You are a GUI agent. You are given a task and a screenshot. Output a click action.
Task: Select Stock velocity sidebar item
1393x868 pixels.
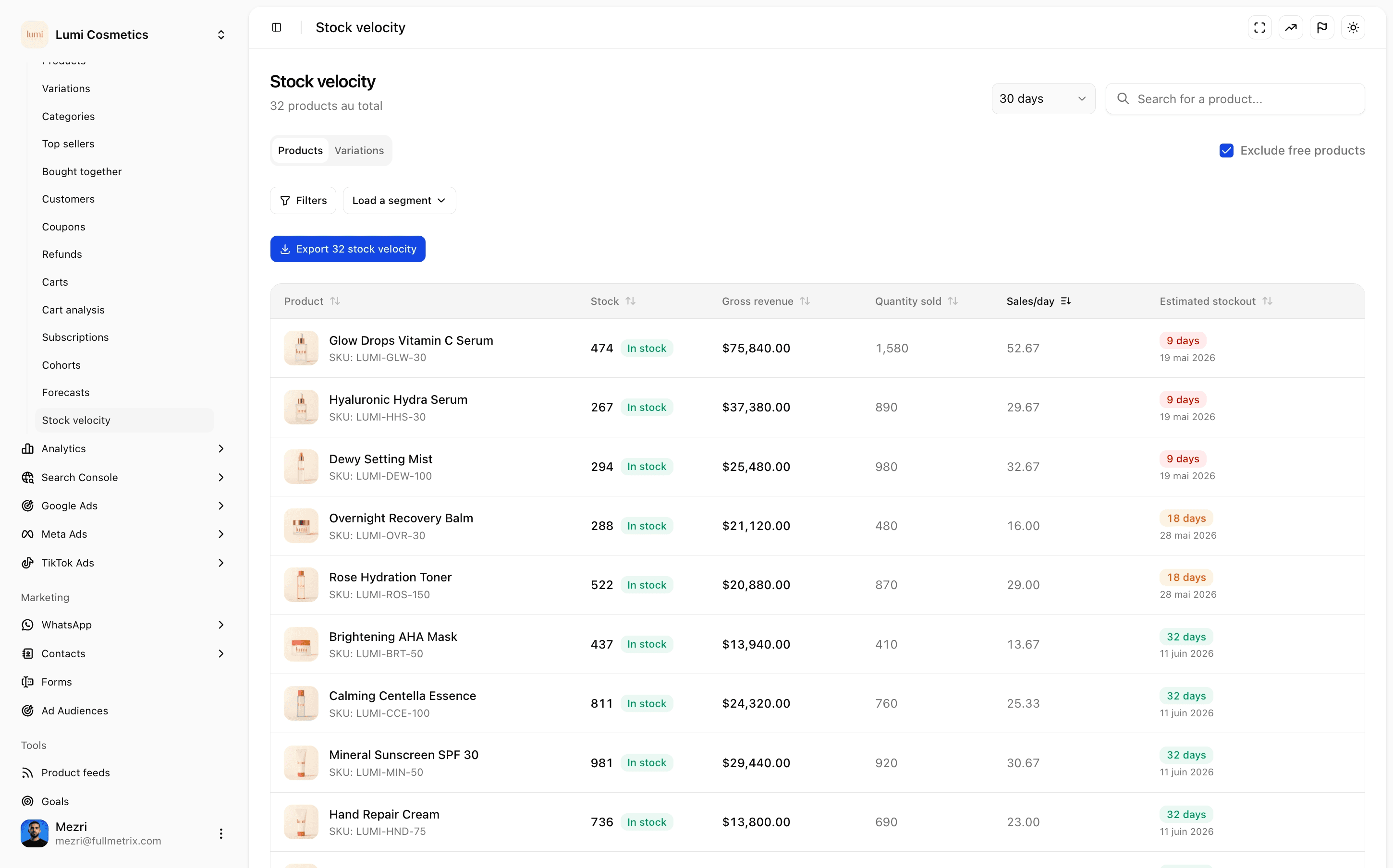[x=124, y=420]
